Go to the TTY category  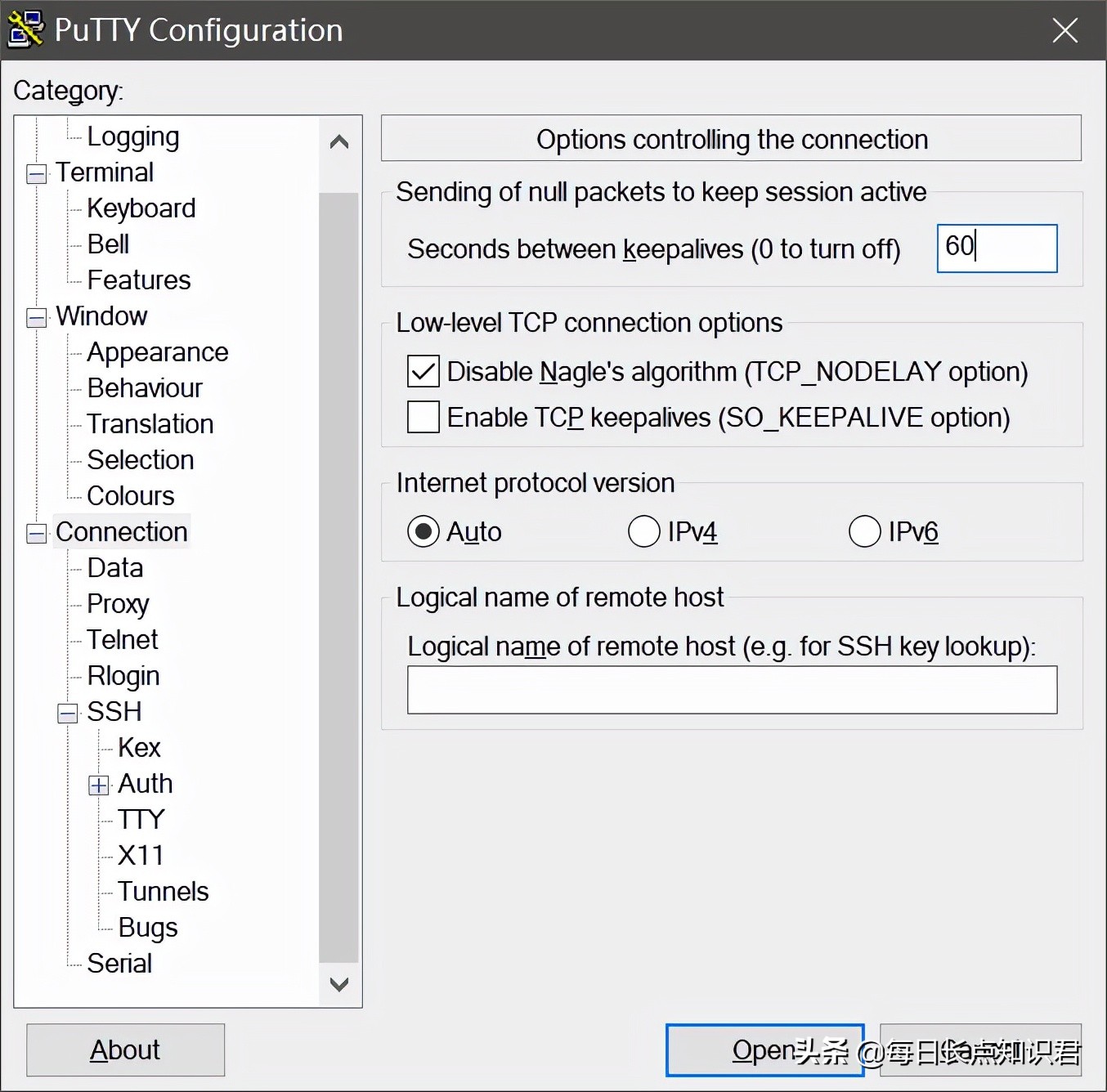click(x=141, y=820)
